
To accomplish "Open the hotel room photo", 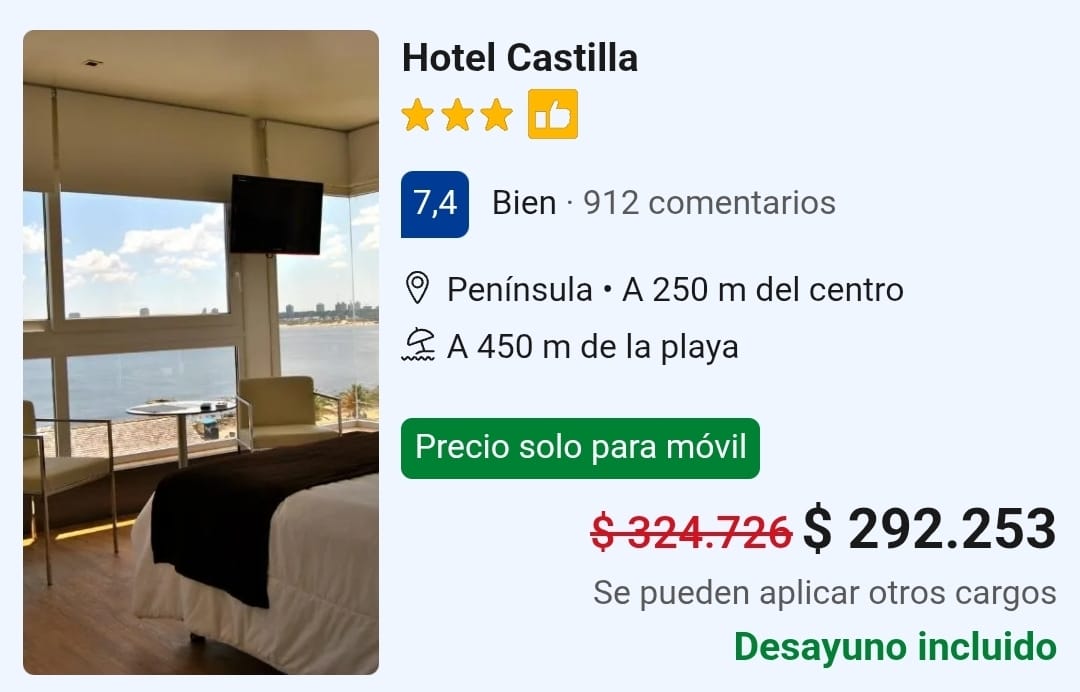I will point(201,352).
